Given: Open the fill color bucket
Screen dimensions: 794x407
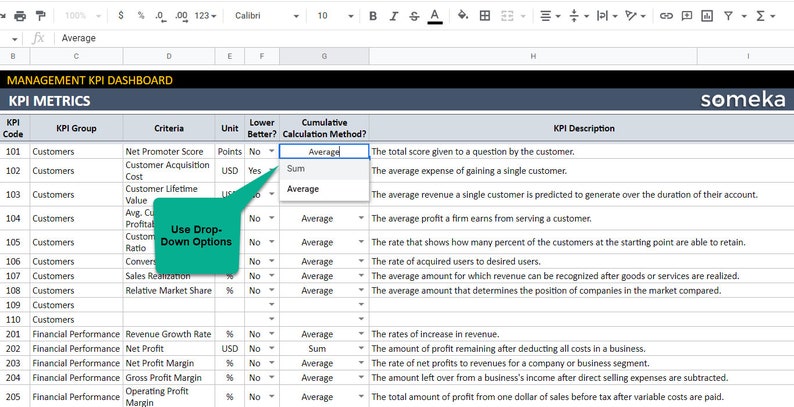Looking at the screenshot, I should [463, 16].
